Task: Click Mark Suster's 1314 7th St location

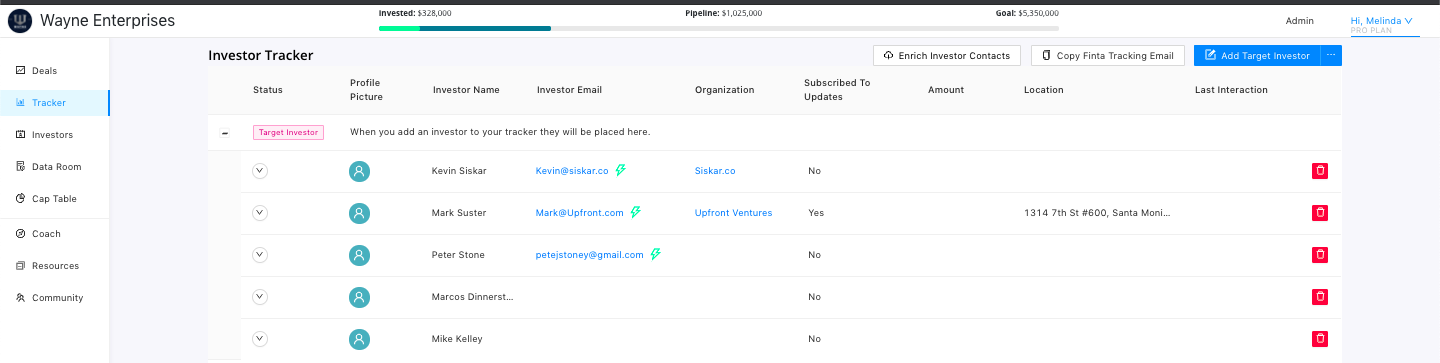Action: coord(1097,213)
